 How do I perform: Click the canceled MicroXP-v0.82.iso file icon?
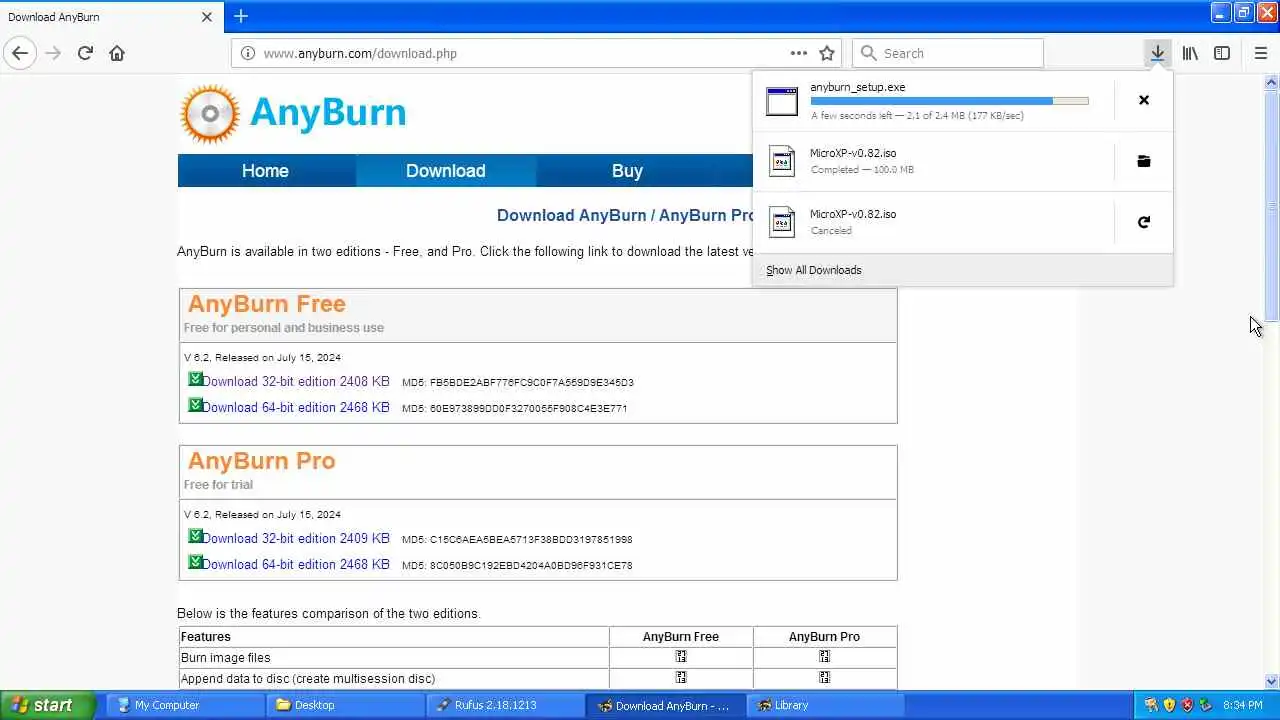pyautogui.click(x=782, y=222)
